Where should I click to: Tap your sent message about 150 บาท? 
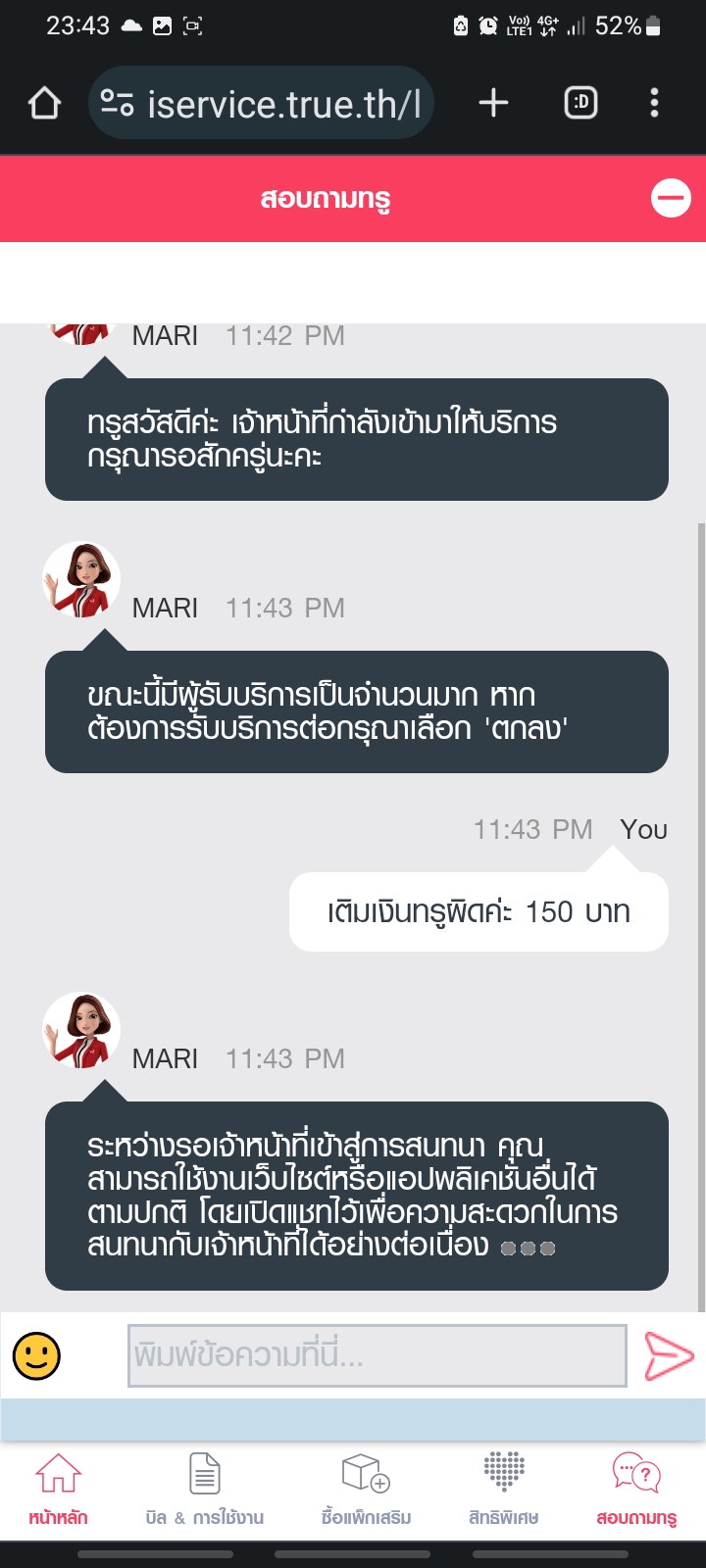point(479,911)
